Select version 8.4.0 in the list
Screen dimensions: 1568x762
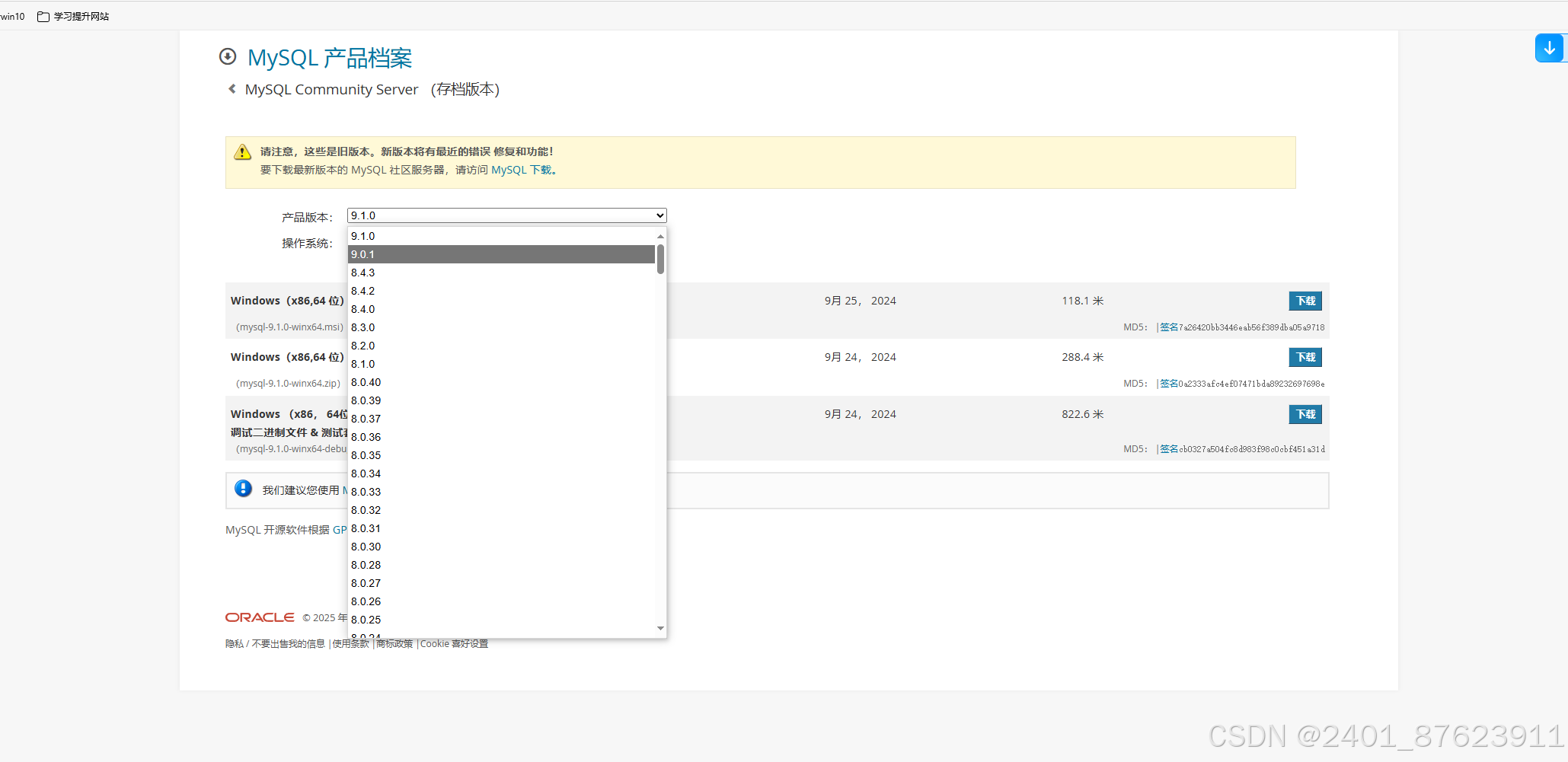pyautogui.click(x=502, y=309)
